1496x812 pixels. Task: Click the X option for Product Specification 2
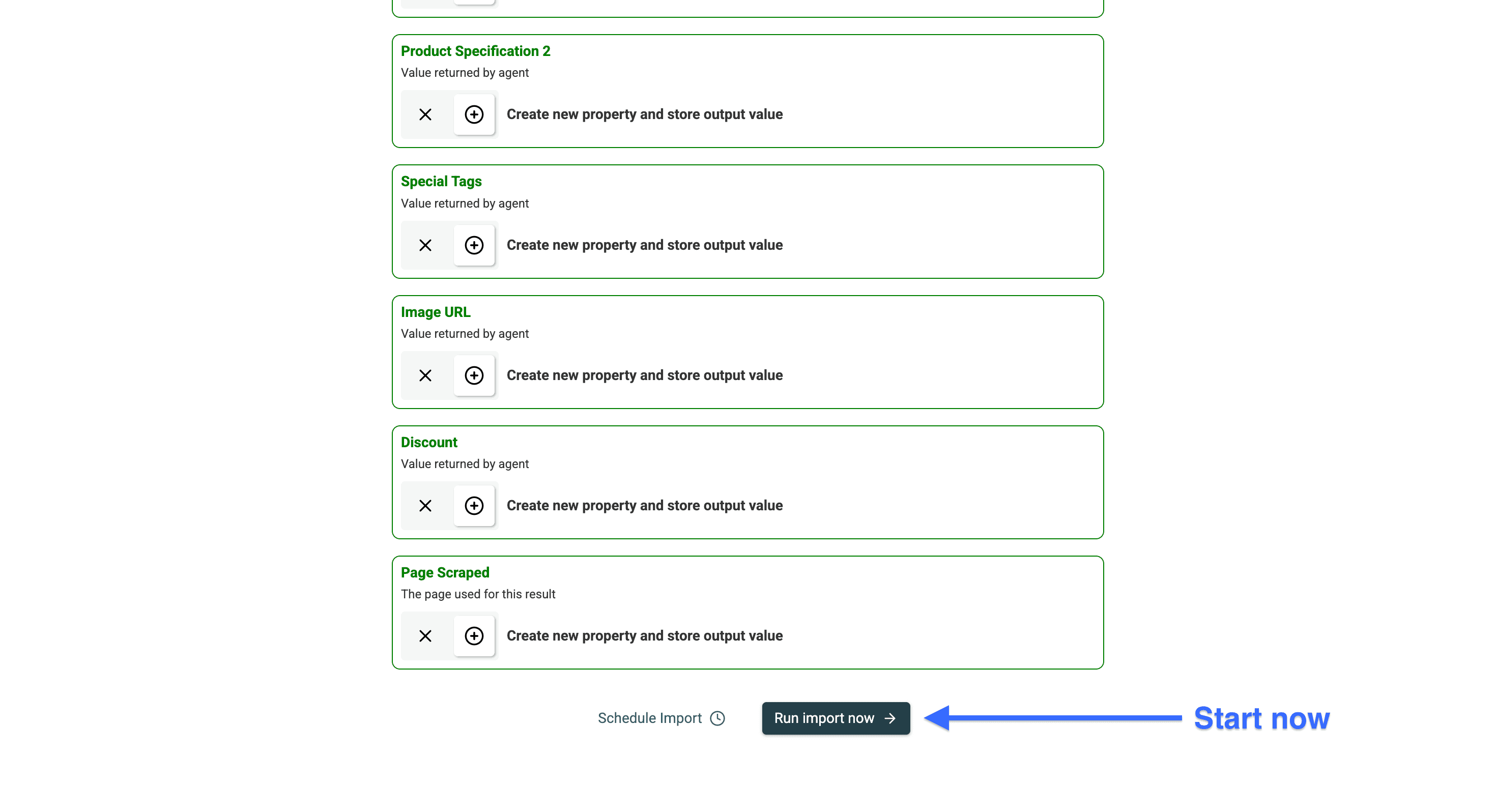pyautogui.click(x=425, y=114)
